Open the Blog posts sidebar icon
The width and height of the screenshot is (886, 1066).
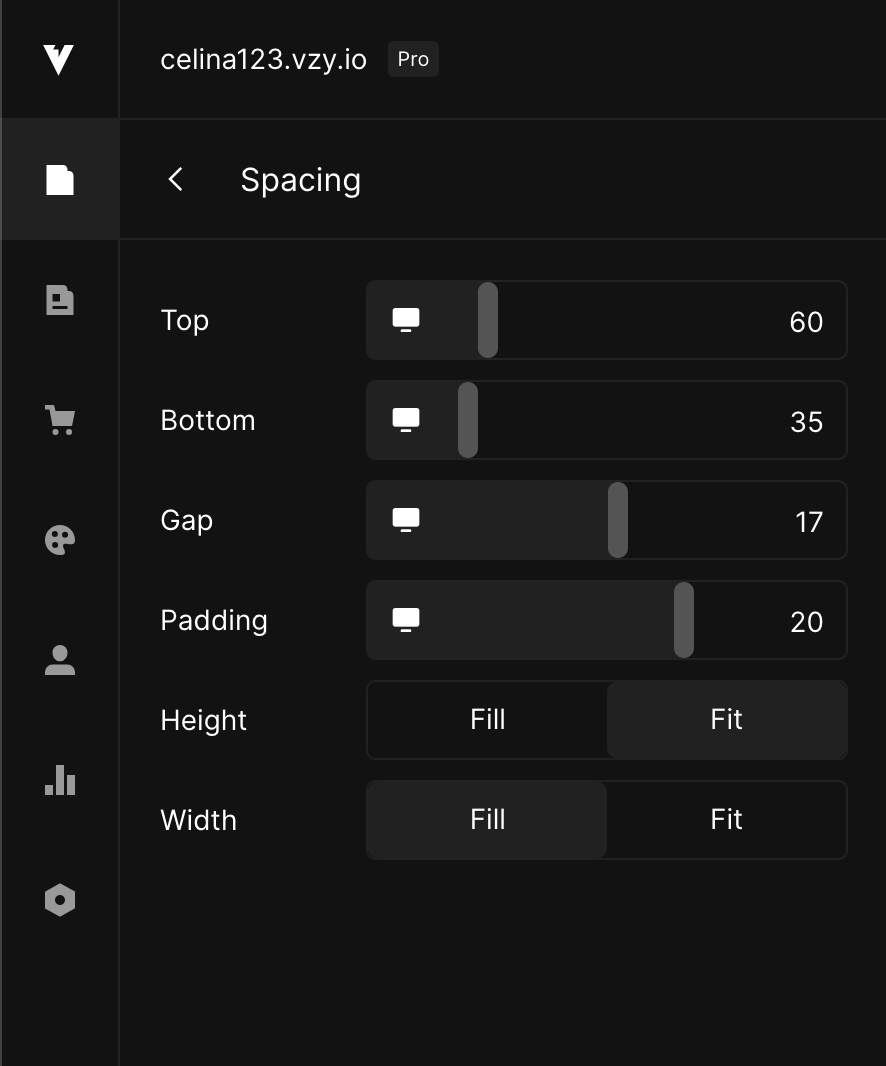(x=60, y=300)
